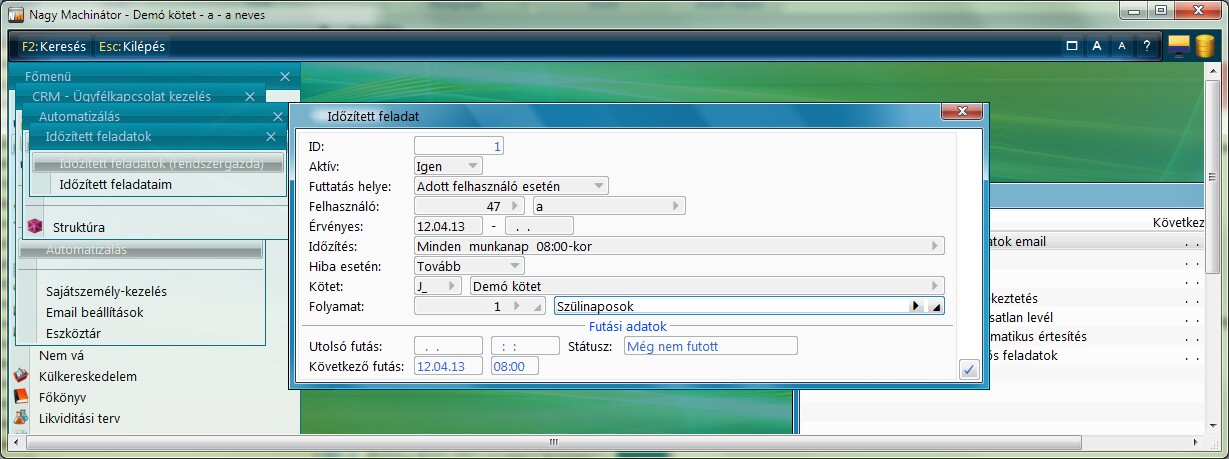Select Főkönyv in main menu
The height and width of the screenshot is (459, 1229).
click(x=63, y=396)
